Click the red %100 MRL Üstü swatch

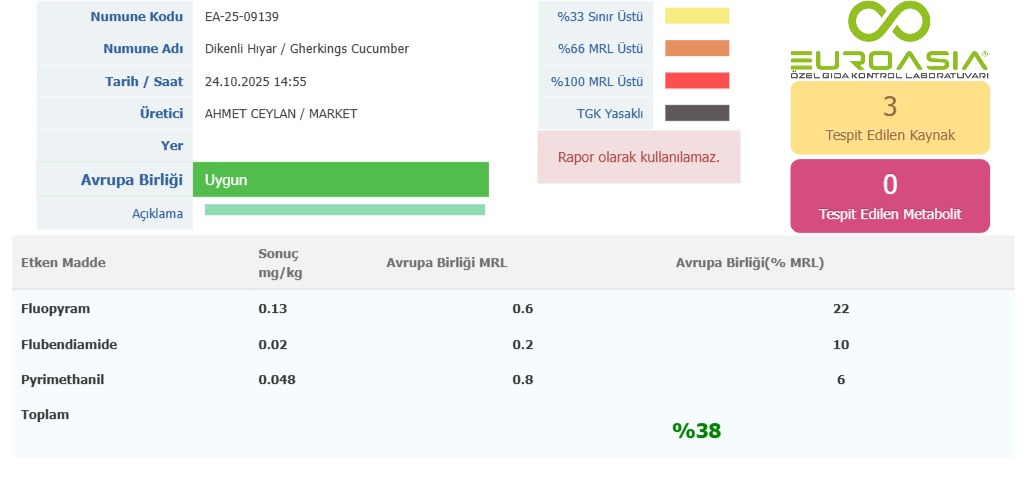click(x=697, y=81)
